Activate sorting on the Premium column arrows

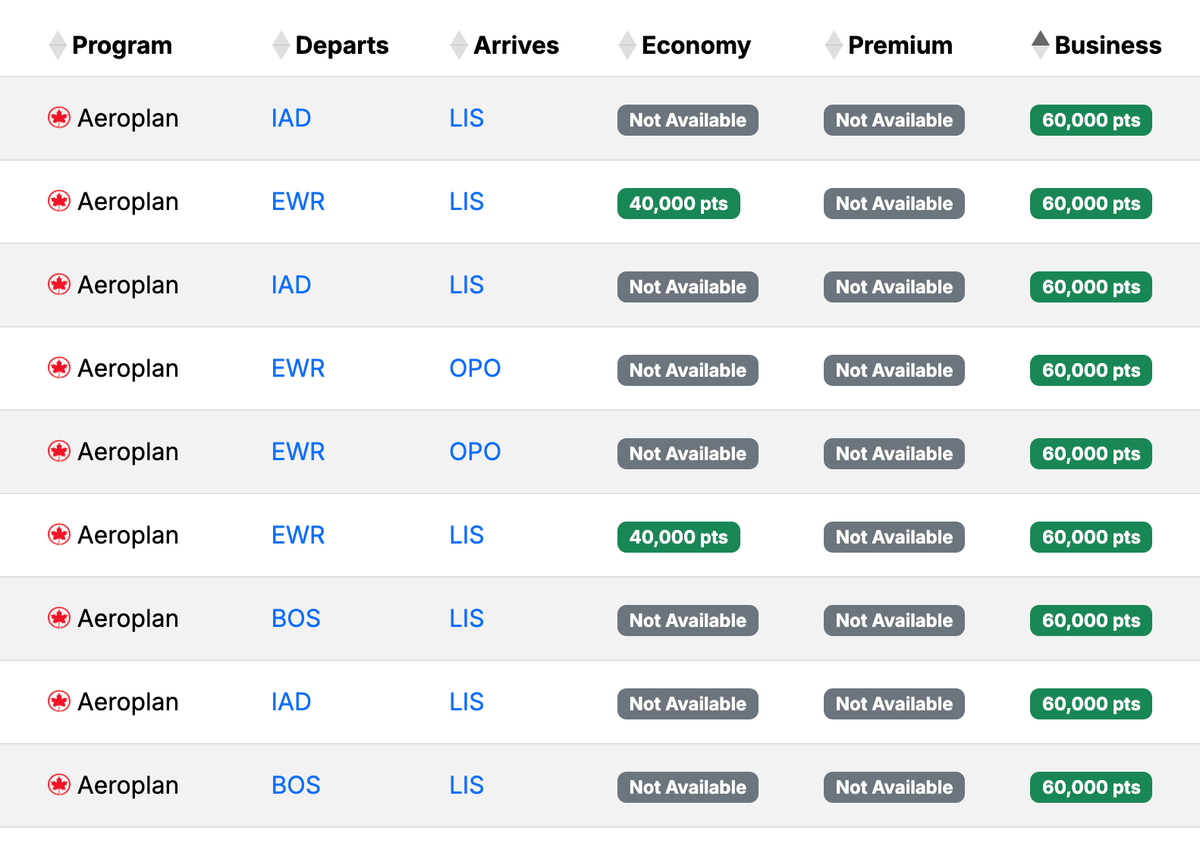coord(832,44)
